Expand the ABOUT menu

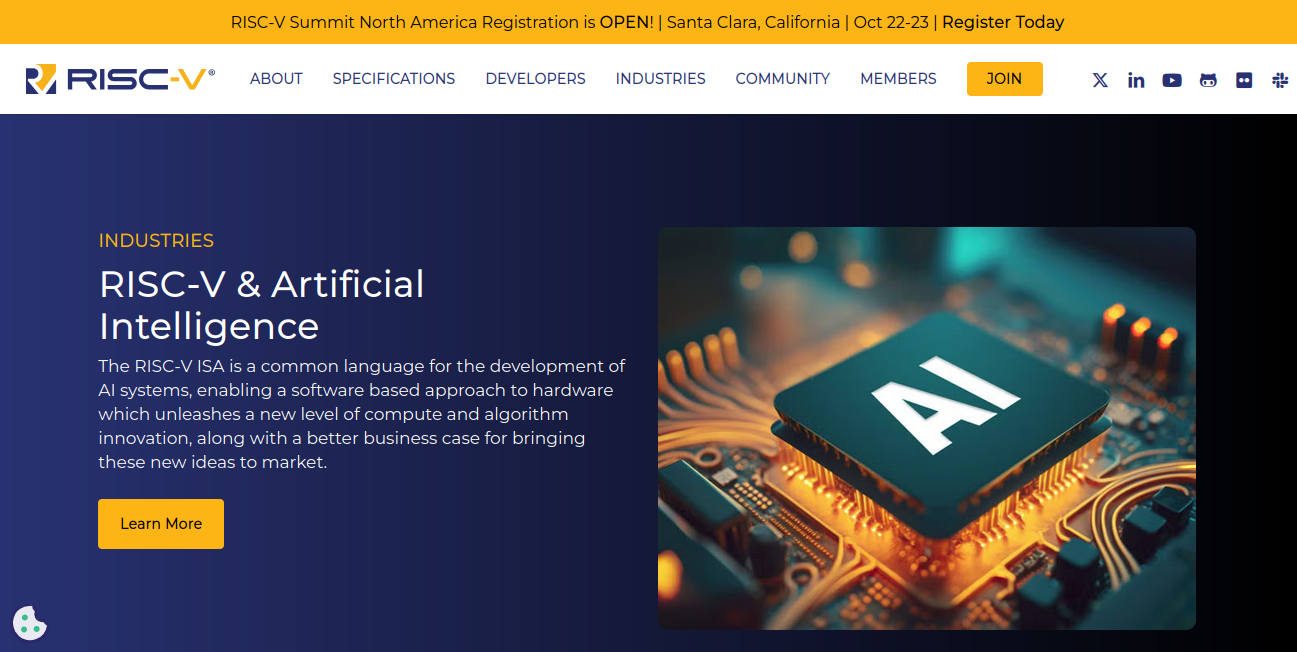click(276, 79)
